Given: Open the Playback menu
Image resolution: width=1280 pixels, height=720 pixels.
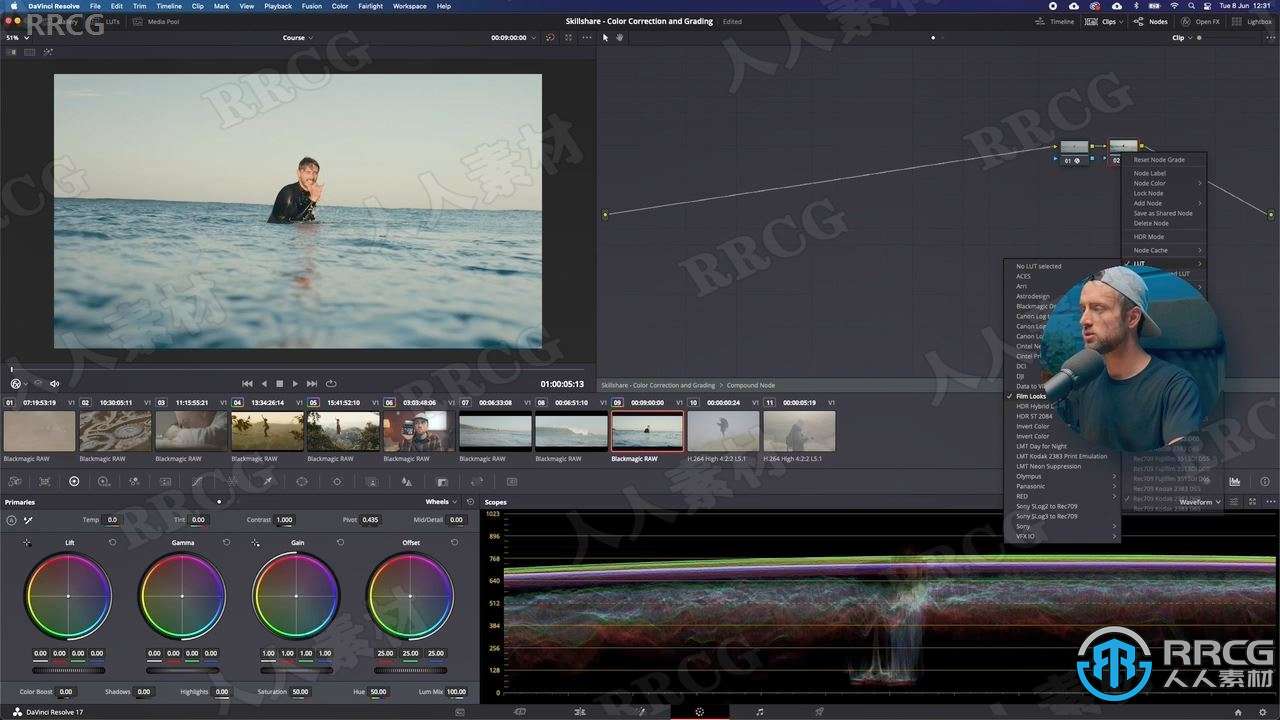Looking at the screenshot, I should (x=278, y=6).
